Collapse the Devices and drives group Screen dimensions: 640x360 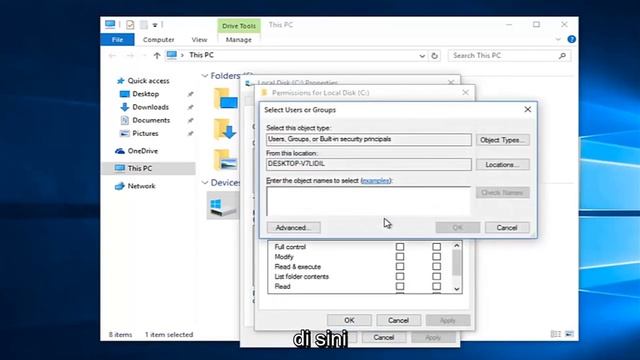click(x=205, y=183)
